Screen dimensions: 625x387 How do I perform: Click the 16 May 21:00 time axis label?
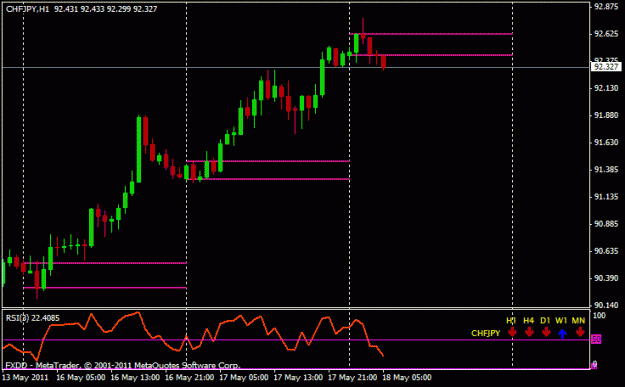pyautogui.click(x=189, y=377)
